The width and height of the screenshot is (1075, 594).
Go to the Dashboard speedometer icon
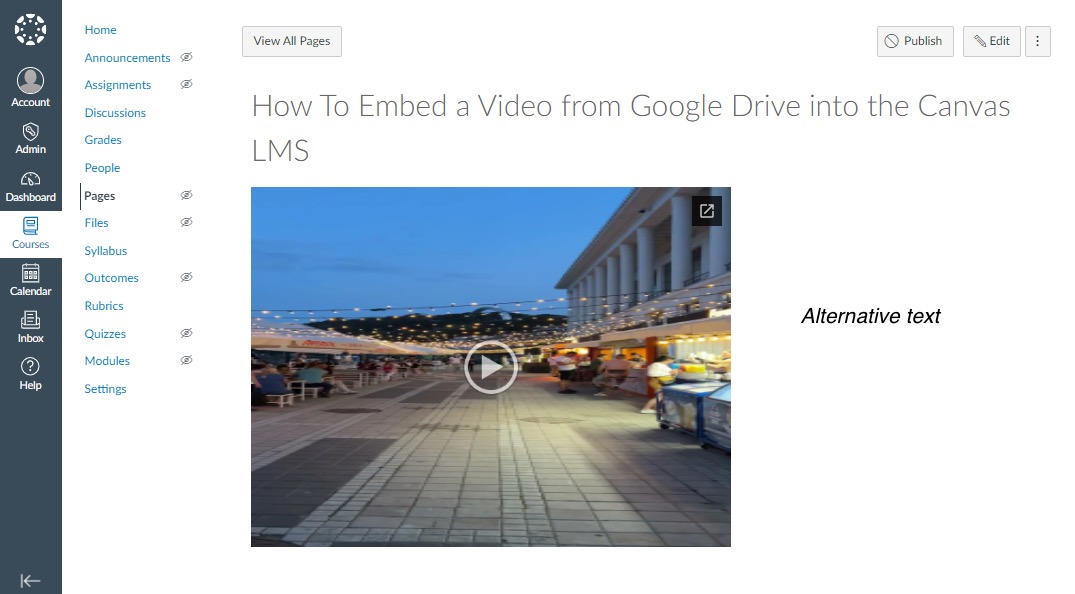coord(30,179)
